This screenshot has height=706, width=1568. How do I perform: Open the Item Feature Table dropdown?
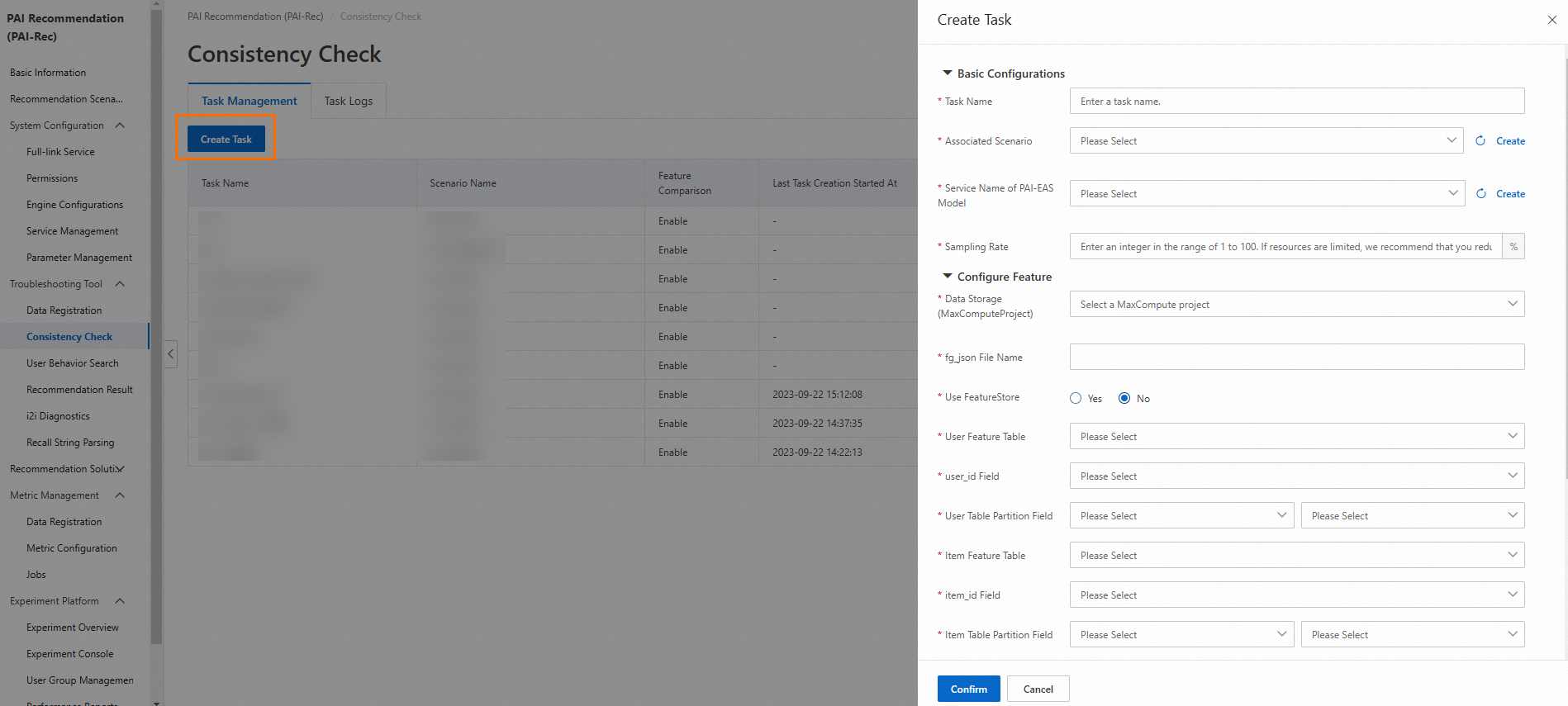[1297, 556]
